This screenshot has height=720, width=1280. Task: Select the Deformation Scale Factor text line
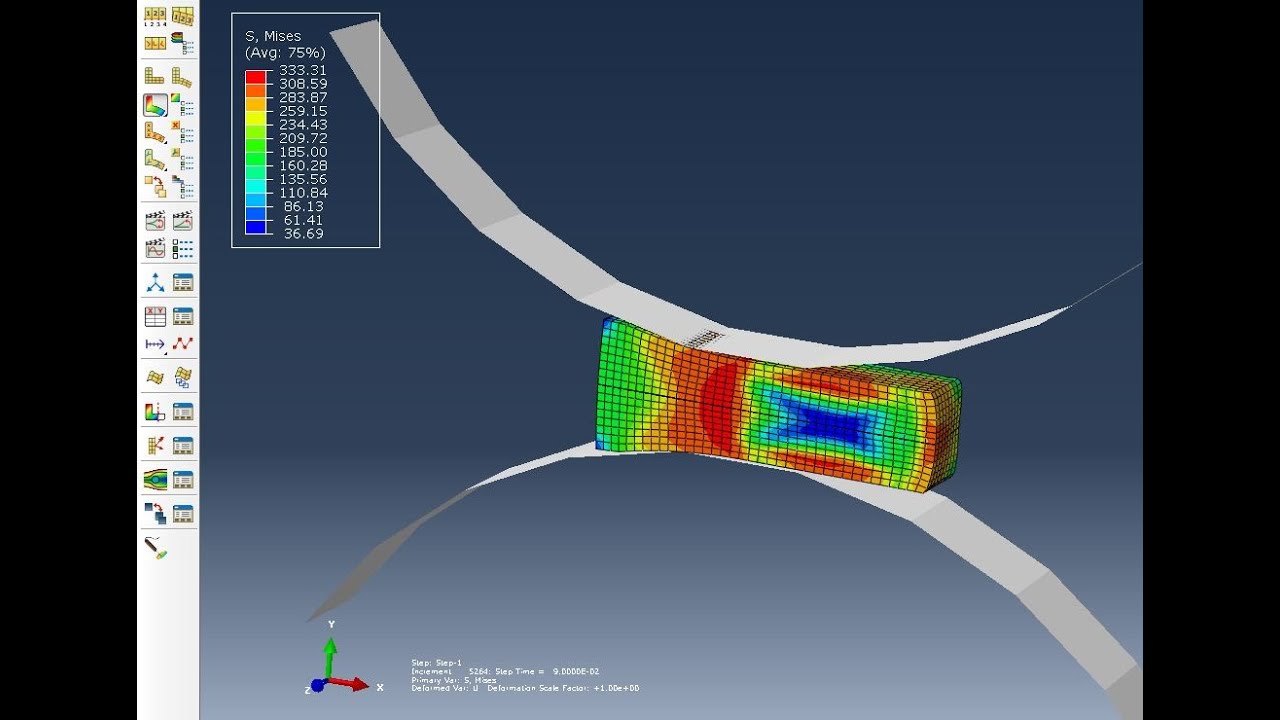pos(525,688)
